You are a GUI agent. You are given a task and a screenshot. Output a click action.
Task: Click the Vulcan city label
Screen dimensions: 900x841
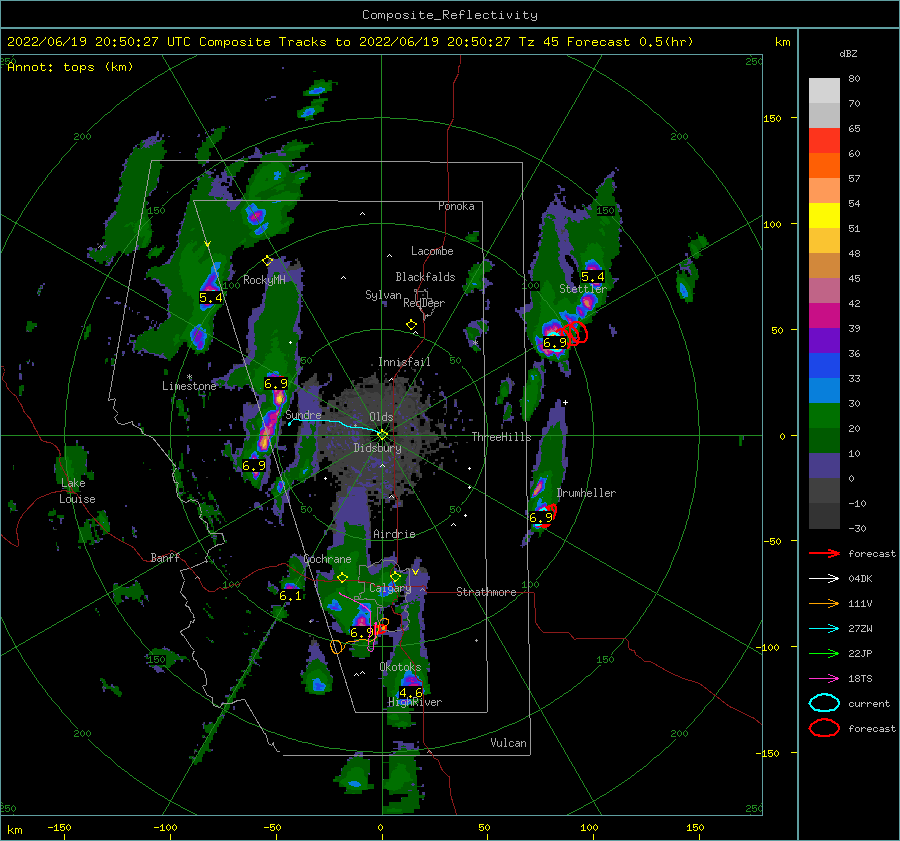(509, 743)
